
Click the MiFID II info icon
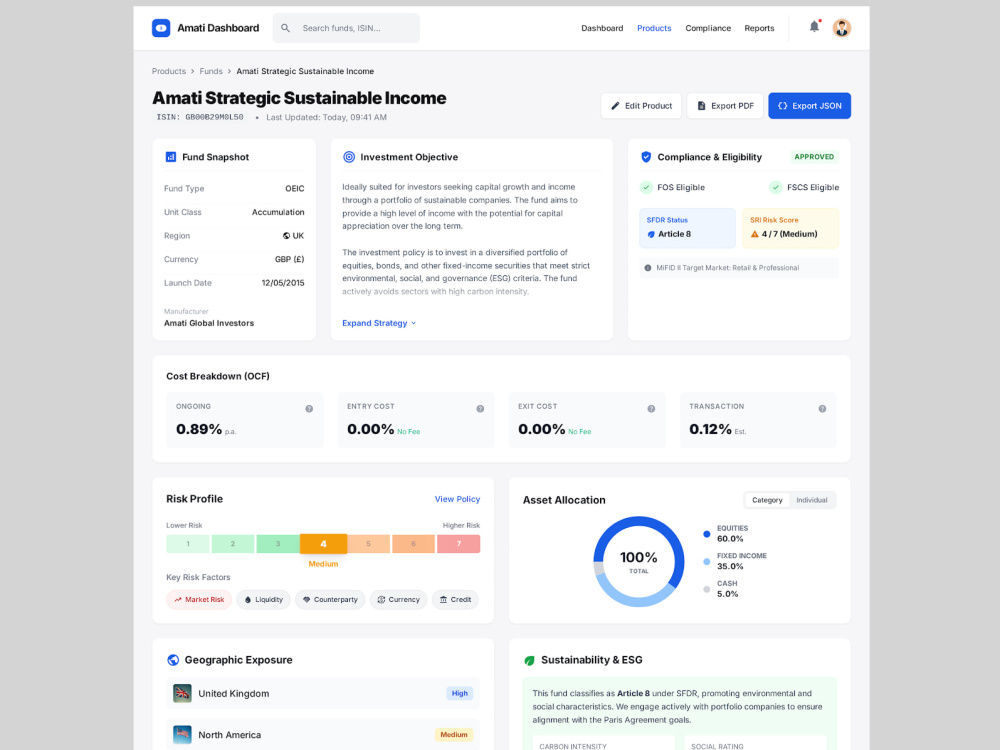coord(648,268)
